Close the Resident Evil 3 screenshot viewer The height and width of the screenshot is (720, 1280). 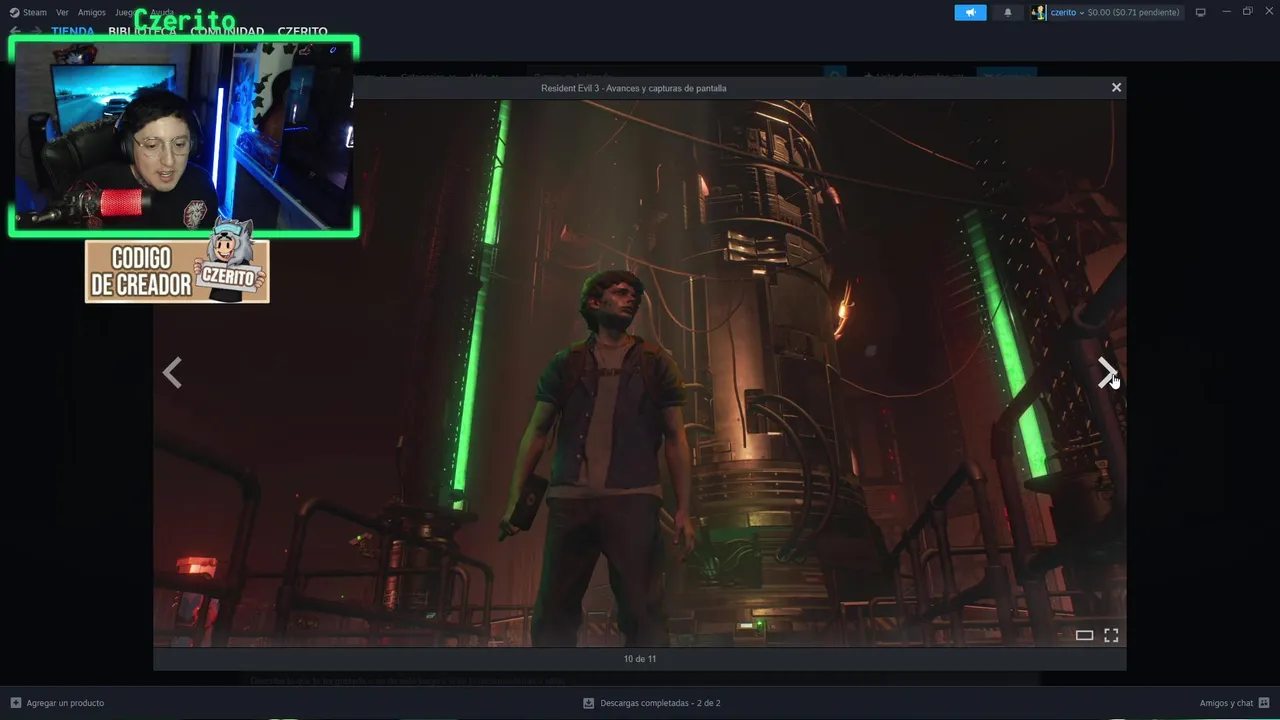pyautogui.click(x=1116, y=88)
